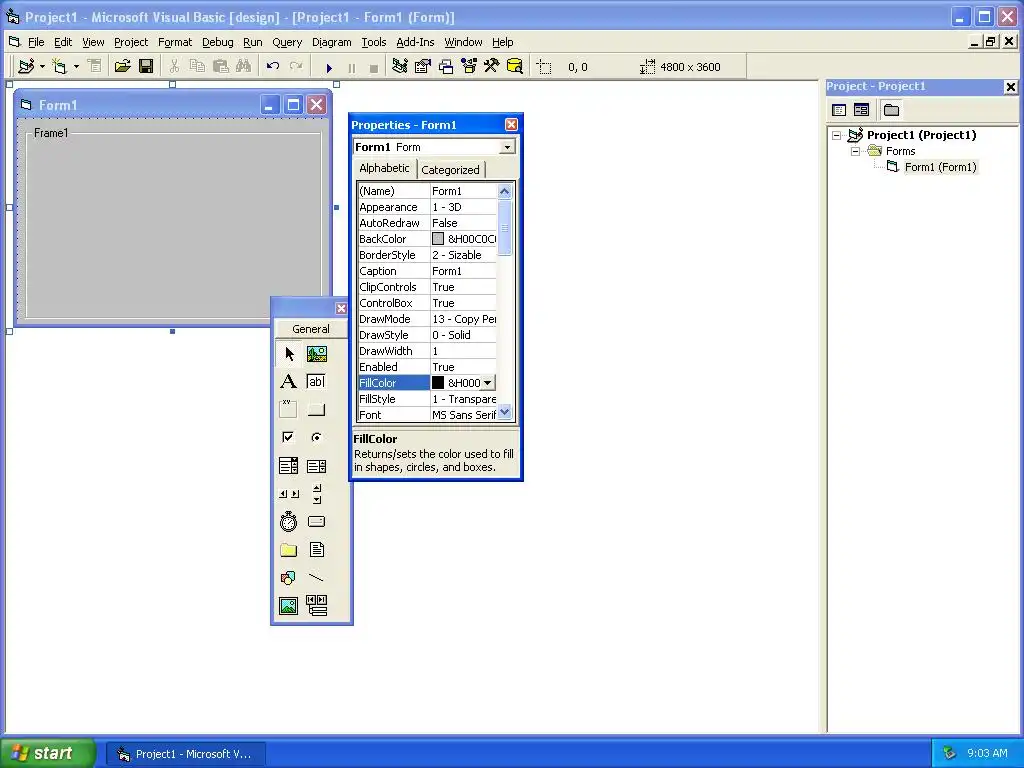
Task: Select the Frame1 control on form
Action: coord(173,223)
